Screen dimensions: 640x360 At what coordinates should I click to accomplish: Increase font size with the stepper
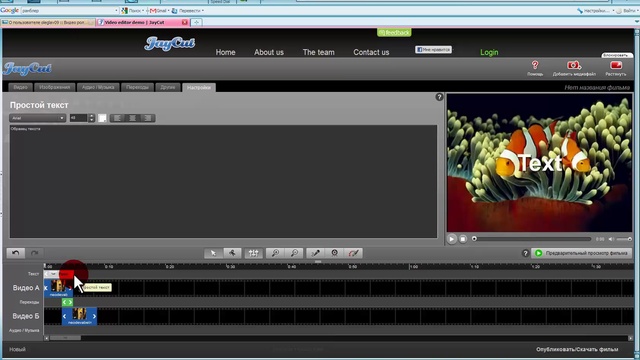[x=91, y=116]
